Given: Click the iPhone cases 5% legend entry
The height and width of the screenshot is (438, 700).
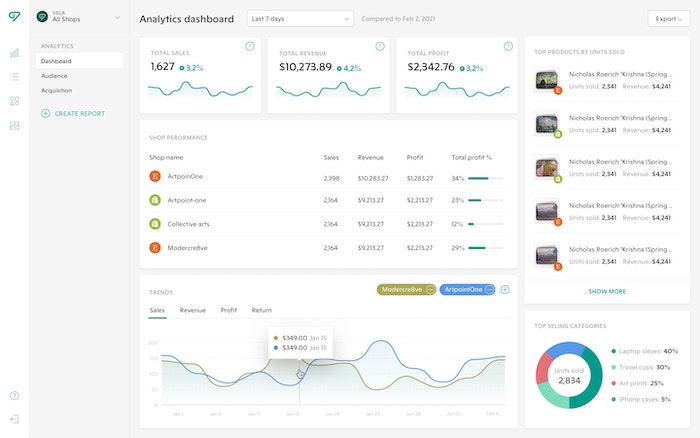Looking at the screenshot, I should coord(641,400).
